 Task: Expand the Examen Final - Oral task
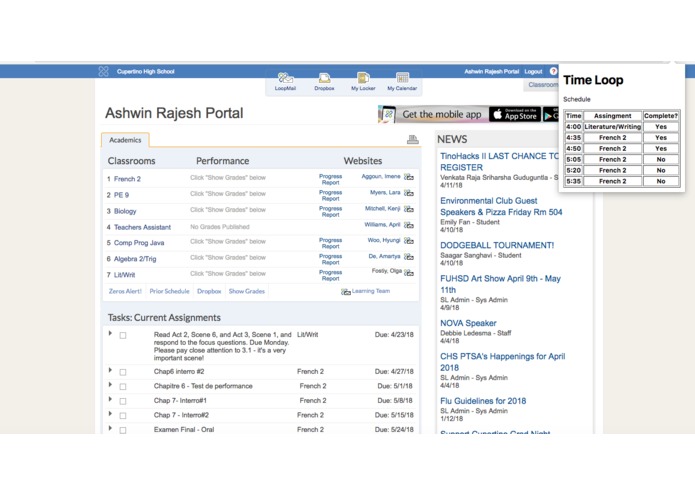110,428
